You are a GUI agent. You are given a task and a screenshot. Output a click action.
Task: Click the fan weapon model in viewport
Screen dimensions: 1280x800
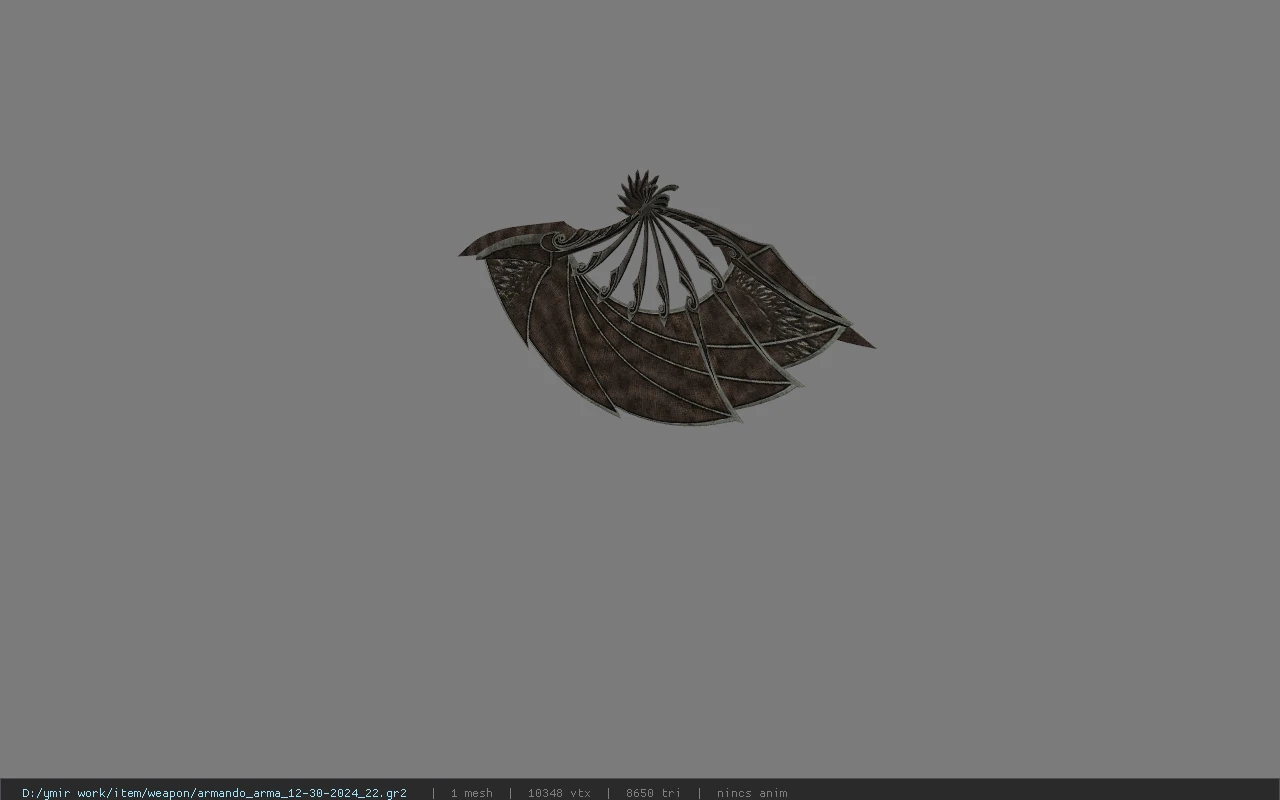pyautogui.click(x=666, y=300)
